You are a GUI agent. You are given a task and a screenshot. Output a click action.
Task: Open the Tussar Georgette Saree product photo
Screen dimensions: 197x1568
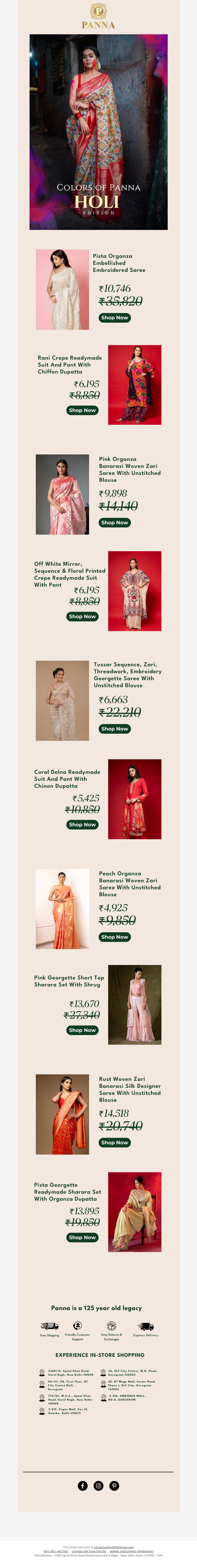pyautogui.click(x=63, y=701)
